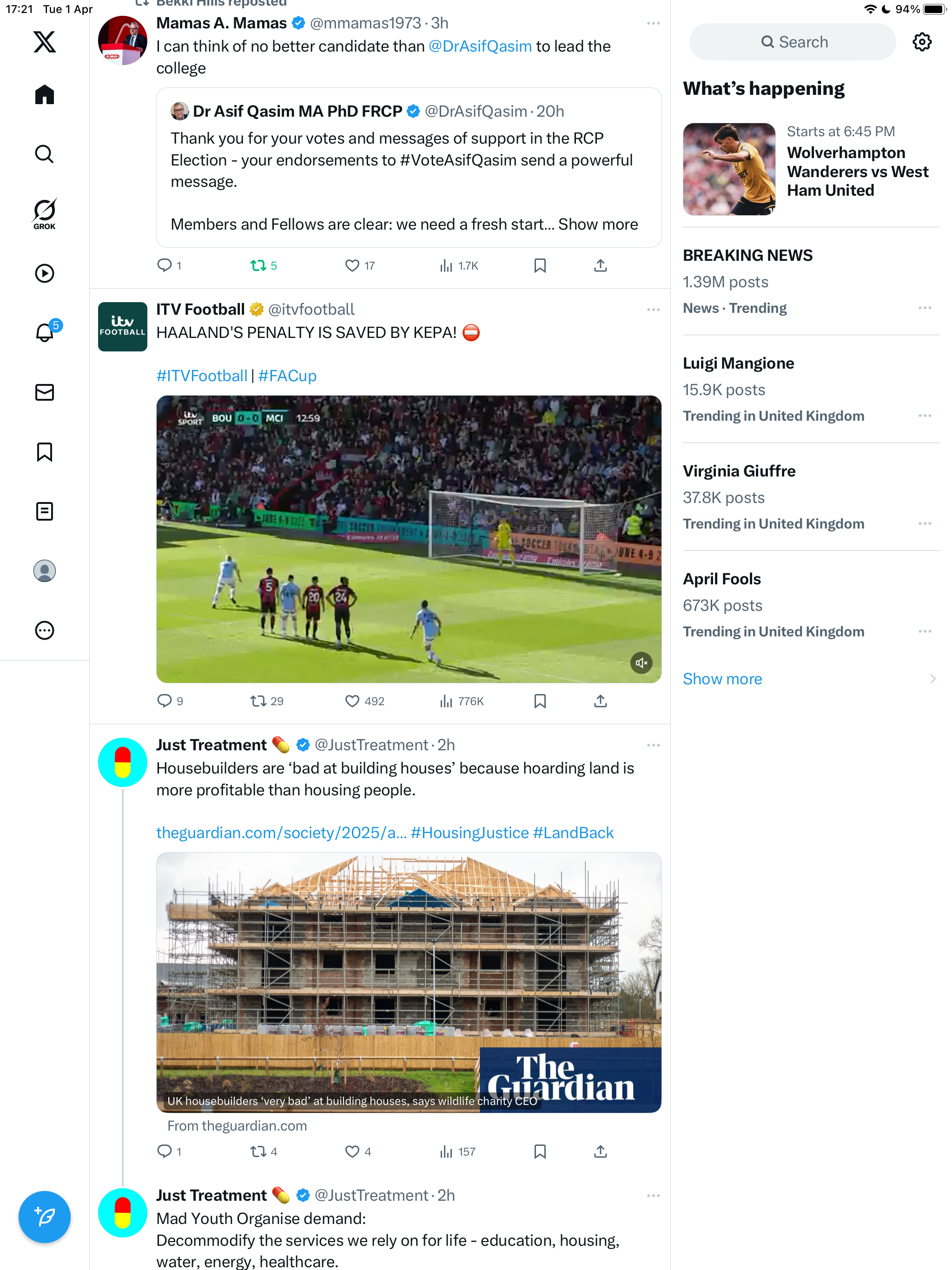Open Bookmarks in the left sidebar
952x1270 pixels.
click(x=44, y=451)
